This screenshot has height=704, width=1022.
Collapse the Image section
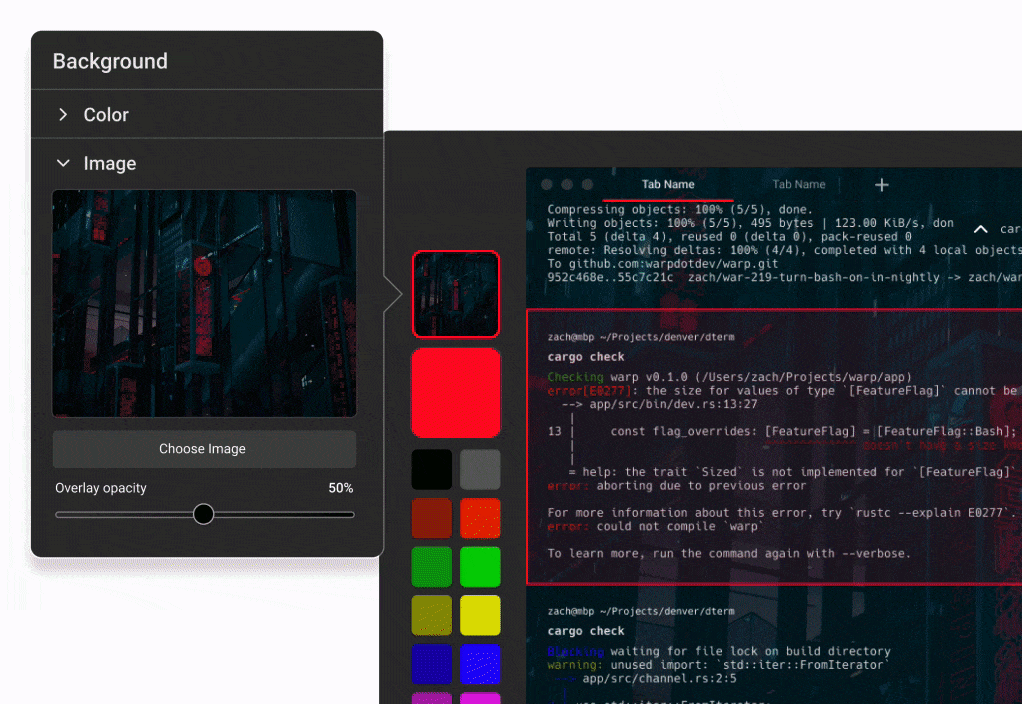[x=63, y=163]
